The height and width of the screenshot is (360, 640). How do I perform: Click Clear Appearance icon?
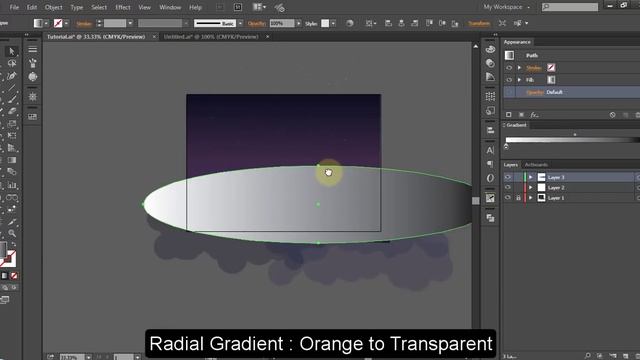click(612, 115)
